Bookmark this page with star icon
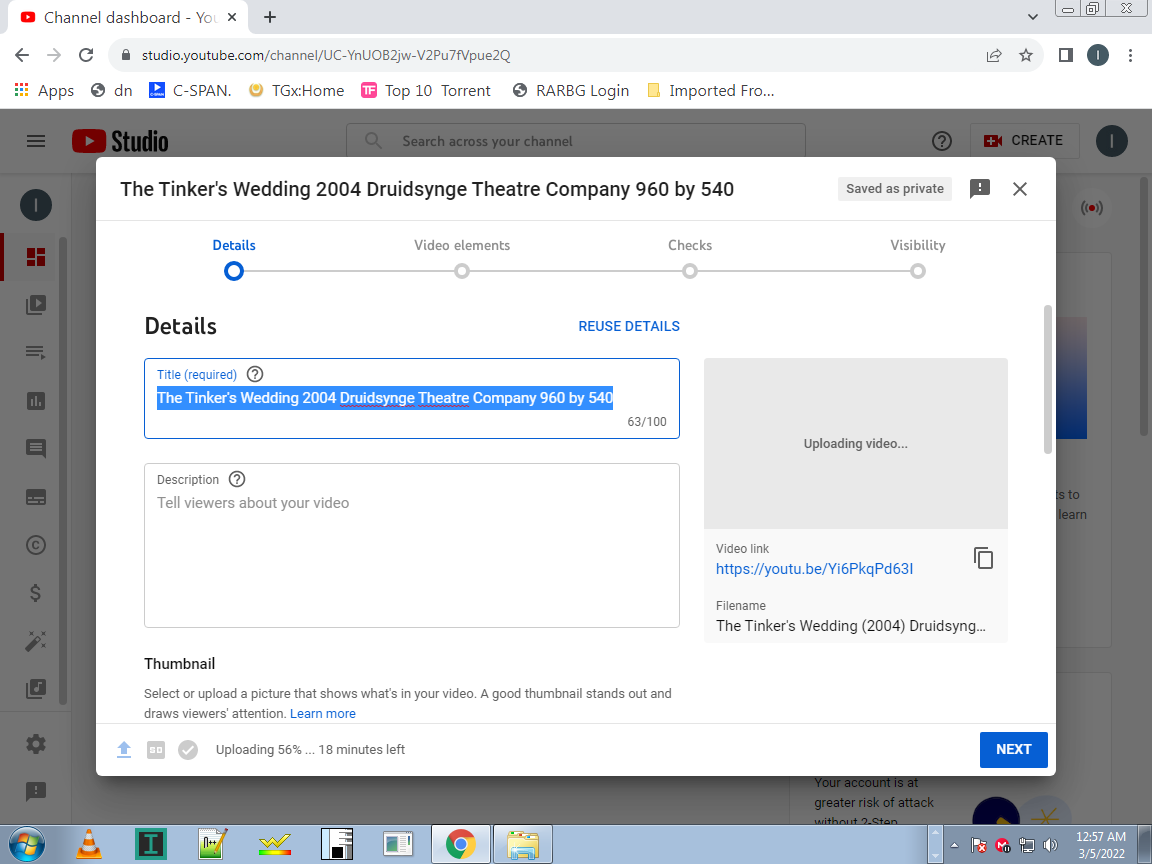The height and width of the screenshot is (864, 1152). [1026, 55]
